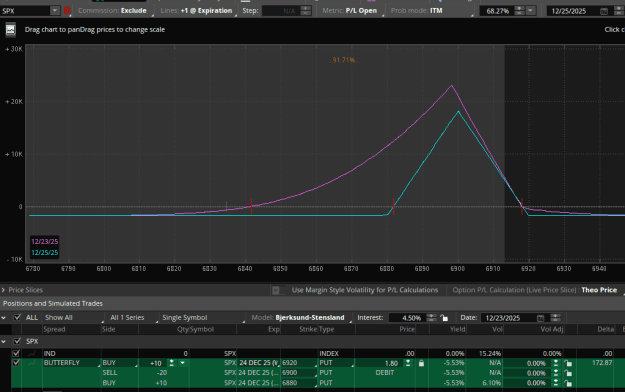Adjust Vol Adj stepper in 6920 PUT row
The height and width of the screenshot is (392, 625).
click(x=556, y=363)
